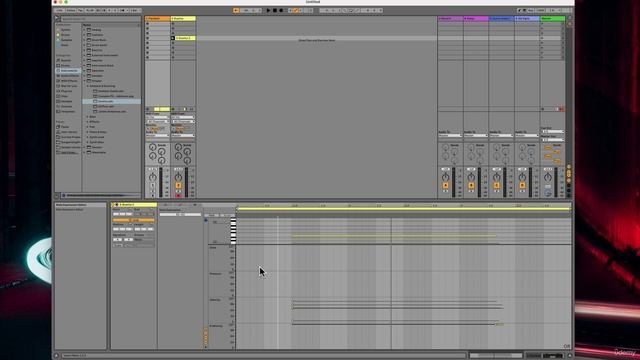Toggle return track C activator button
Screen dimensions: 640x360
tap(497, 186)
